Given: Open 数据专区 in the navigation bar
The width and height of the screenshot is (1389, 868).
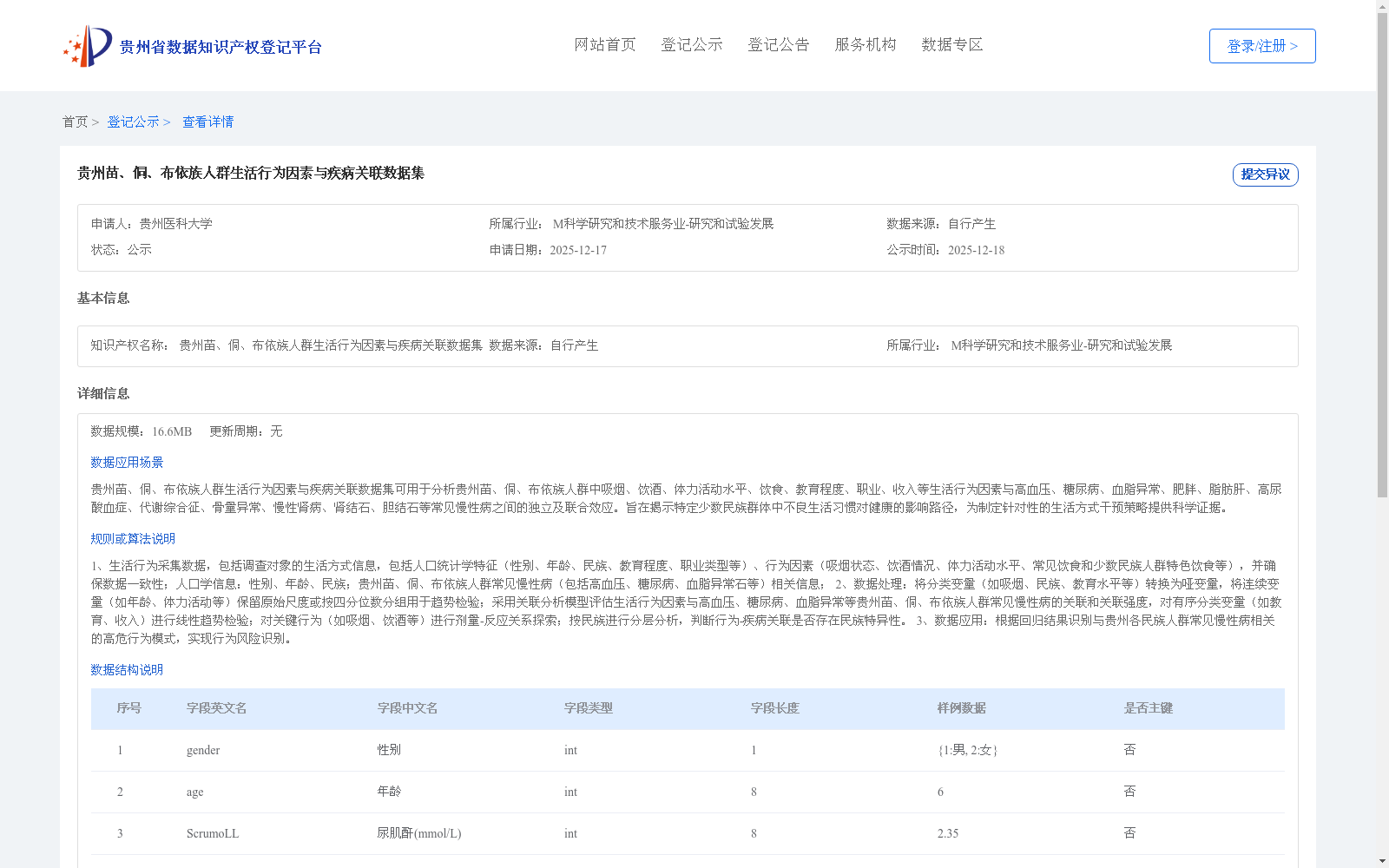Looking at the screenshot, I should pos(952,44).
